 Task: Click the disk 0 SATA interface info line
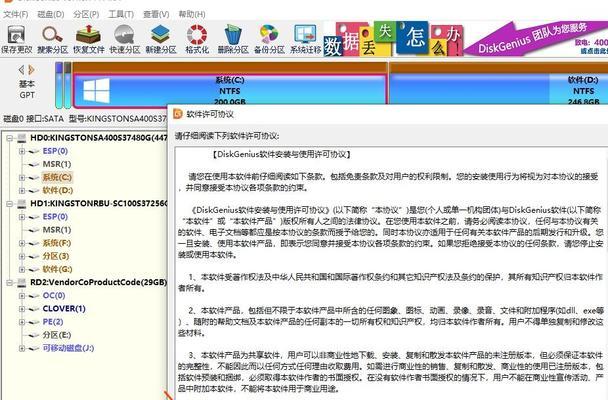point(85,119)
